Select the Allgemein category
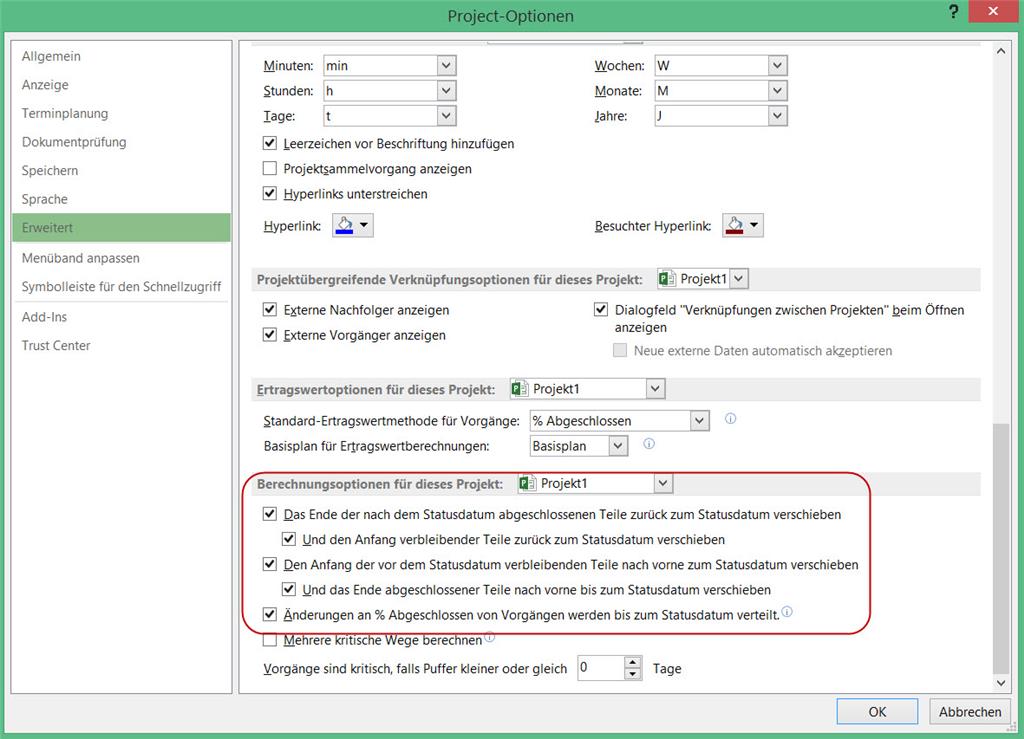 pyautogui.click(x=121, y=56)
